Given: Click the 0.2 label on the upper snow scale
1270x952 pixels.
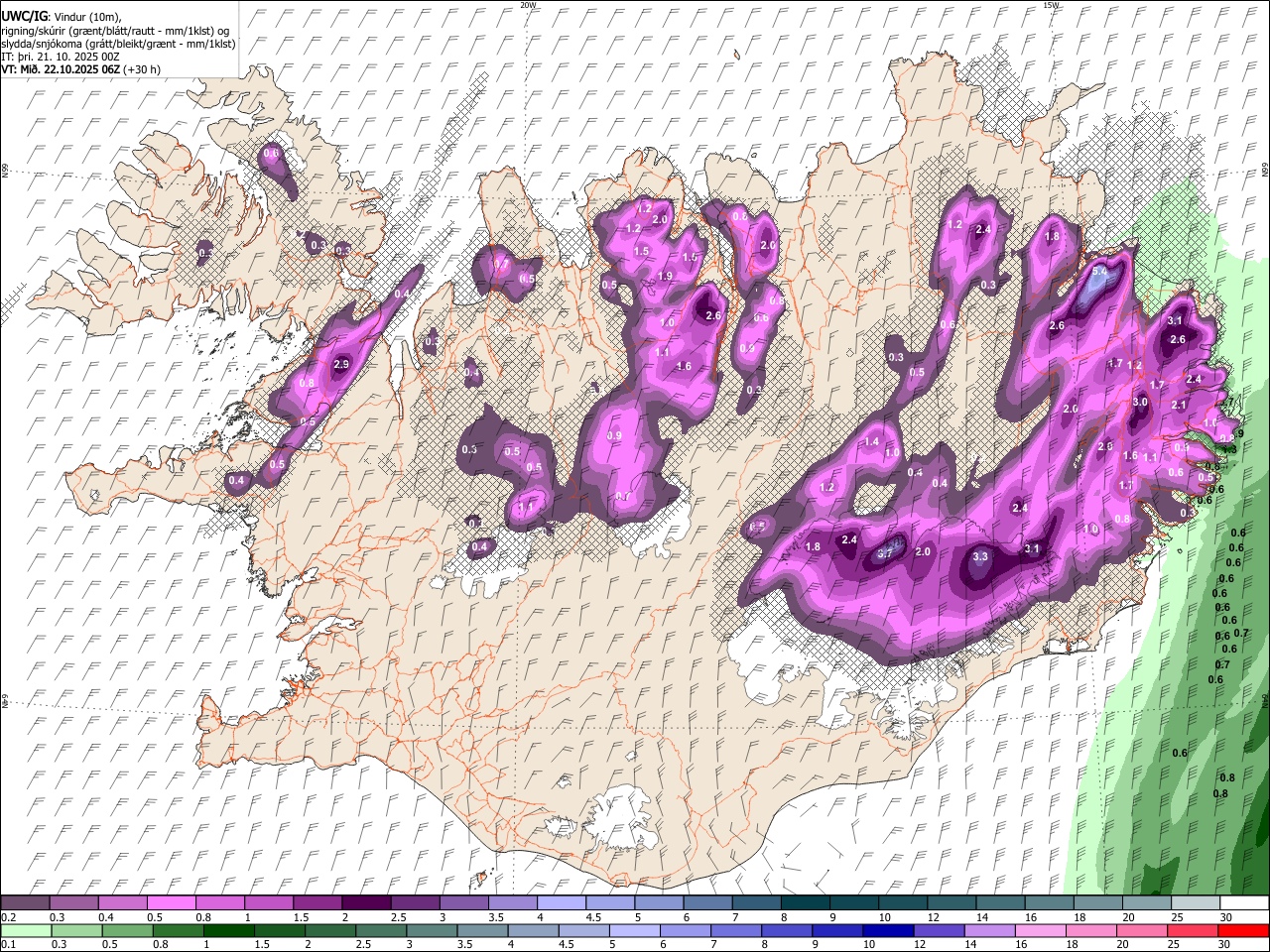Looking at the screenshot, I should 8,917.
